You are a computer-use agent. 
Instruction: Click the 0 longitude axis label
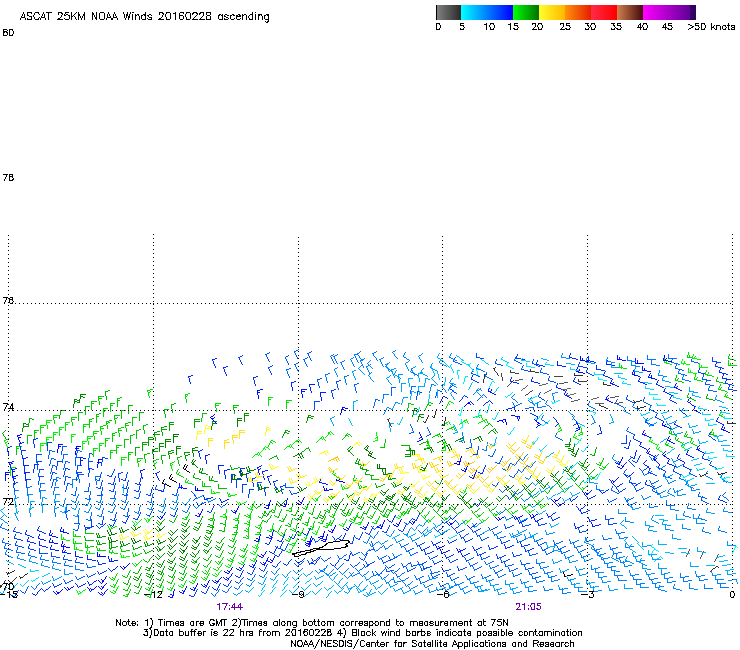(x=732, y=594)
